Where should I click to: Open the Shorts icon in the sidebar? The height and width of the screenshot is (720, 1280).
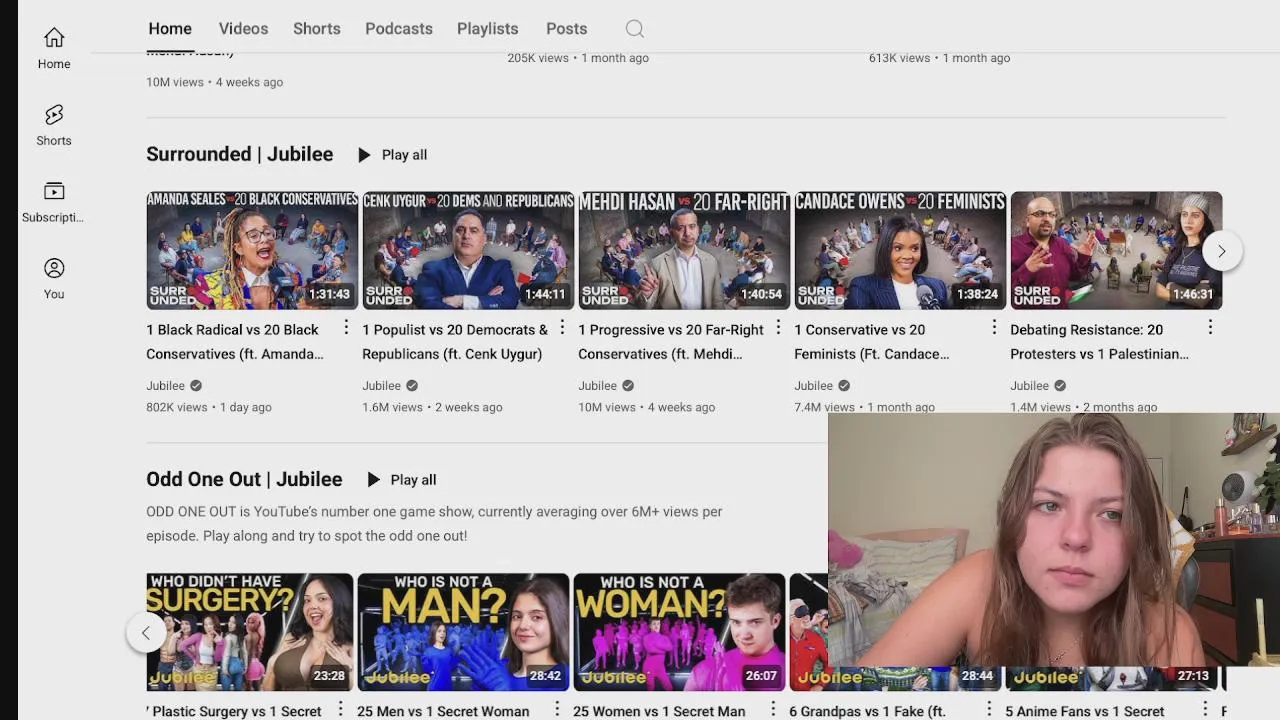click(54, 114)
